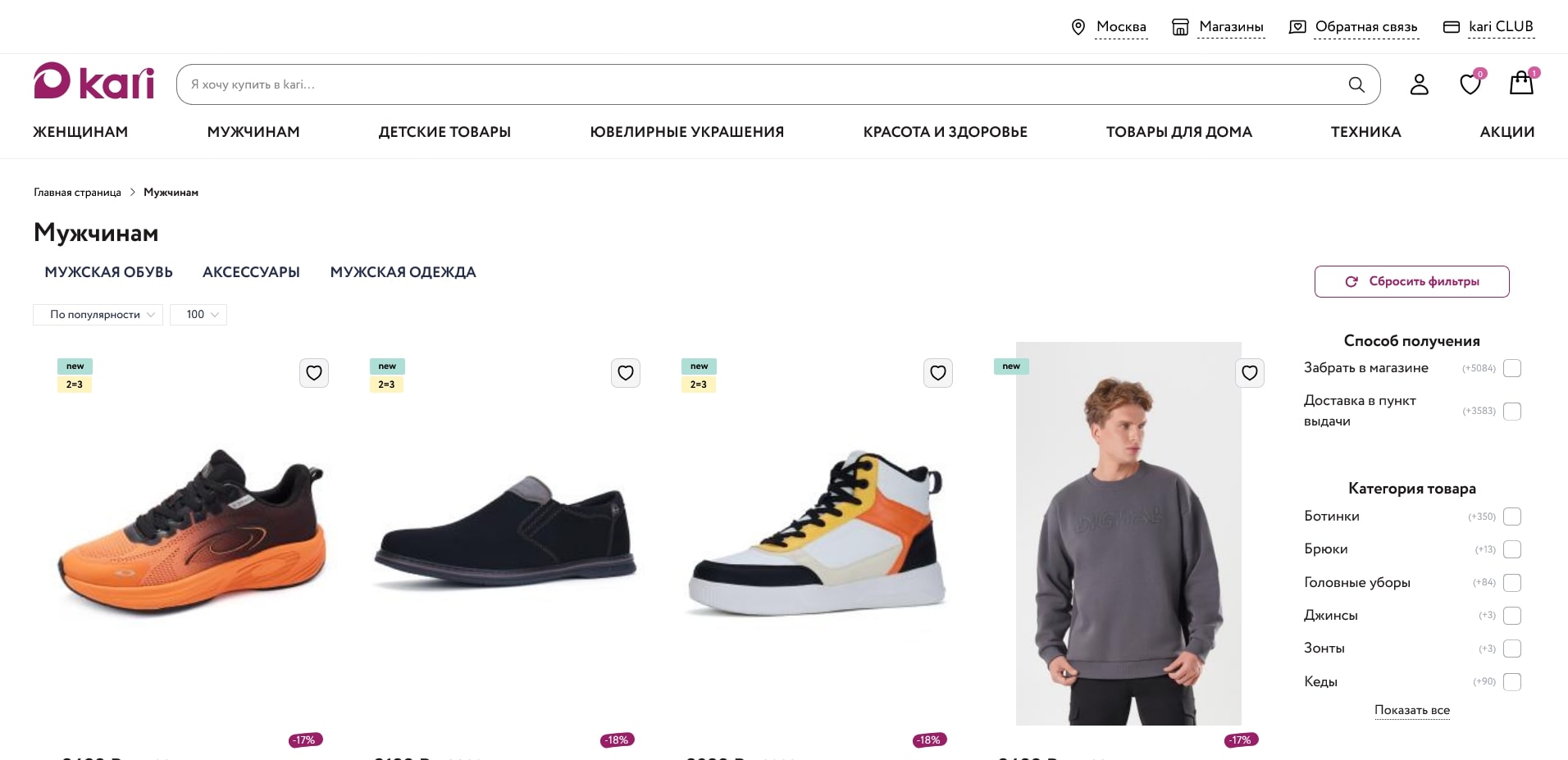The image size is (1568, 760).
Task: Go to Главная страница breadcrumb link
Action: 77,193
